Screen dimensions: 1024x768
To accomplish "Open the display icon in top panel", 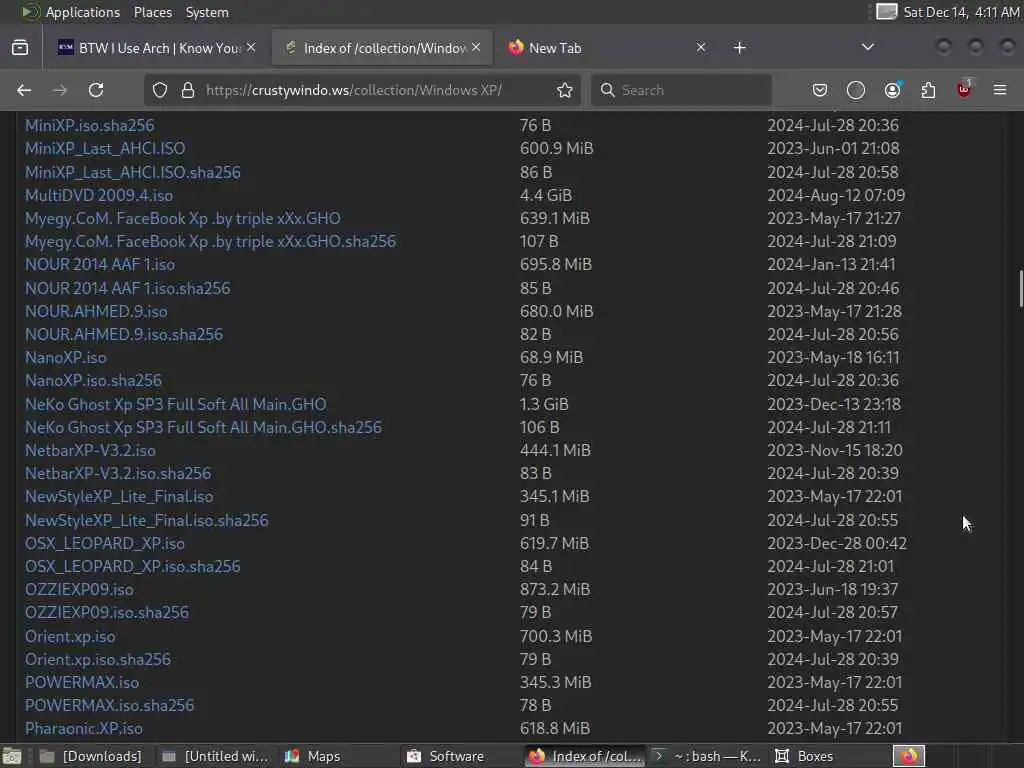I will pos(886,12).
